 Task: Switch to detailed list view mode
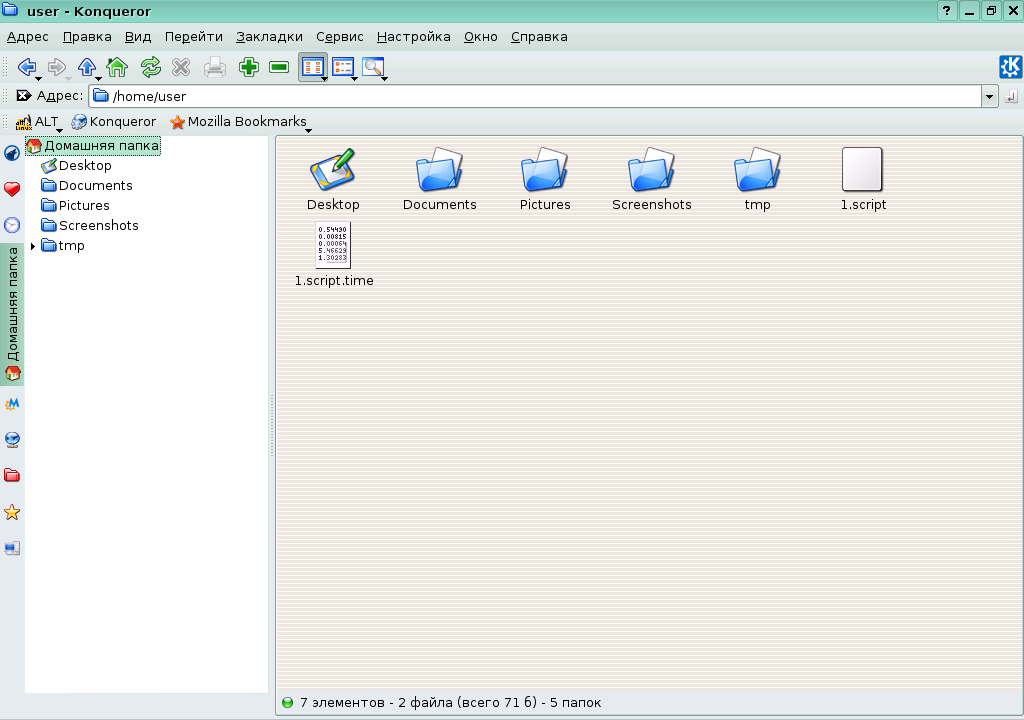pos(345,67)
